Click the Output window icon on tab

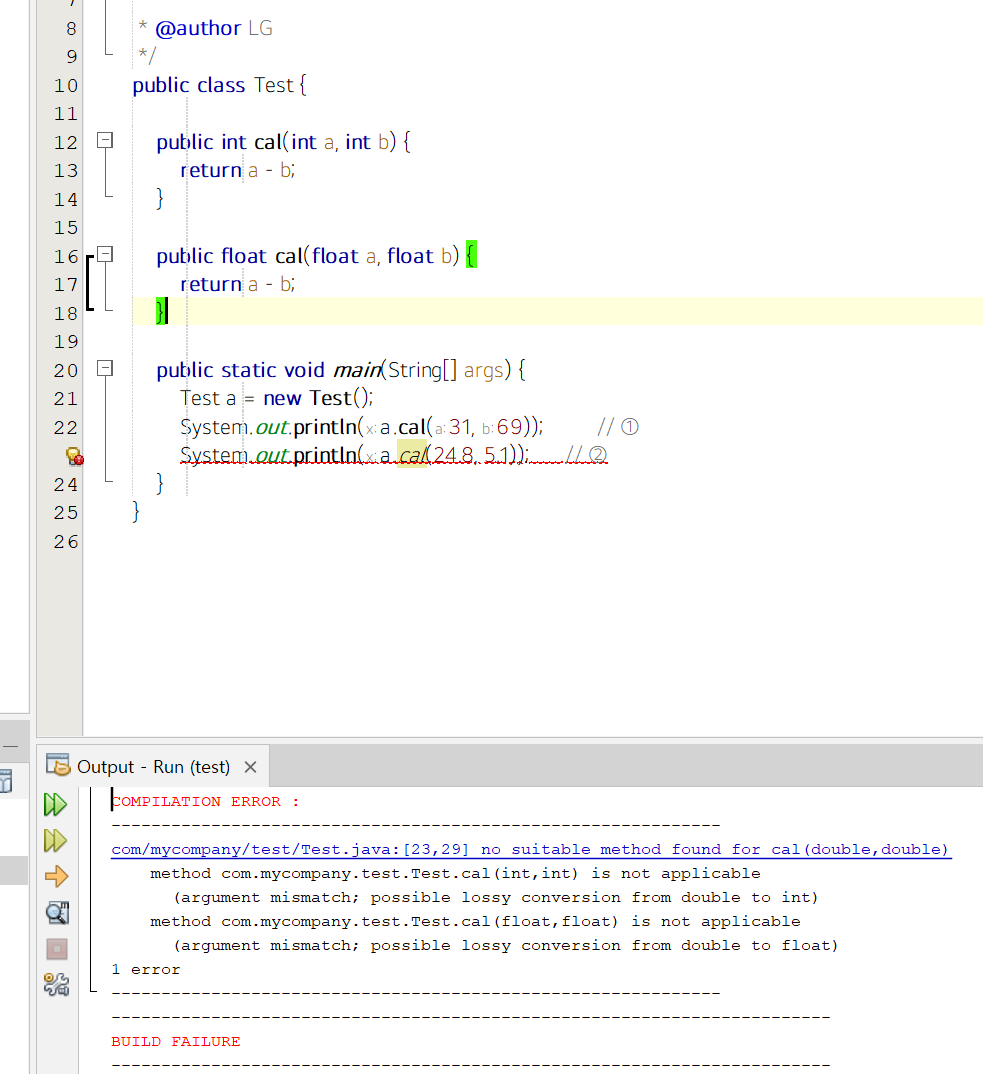58,764
